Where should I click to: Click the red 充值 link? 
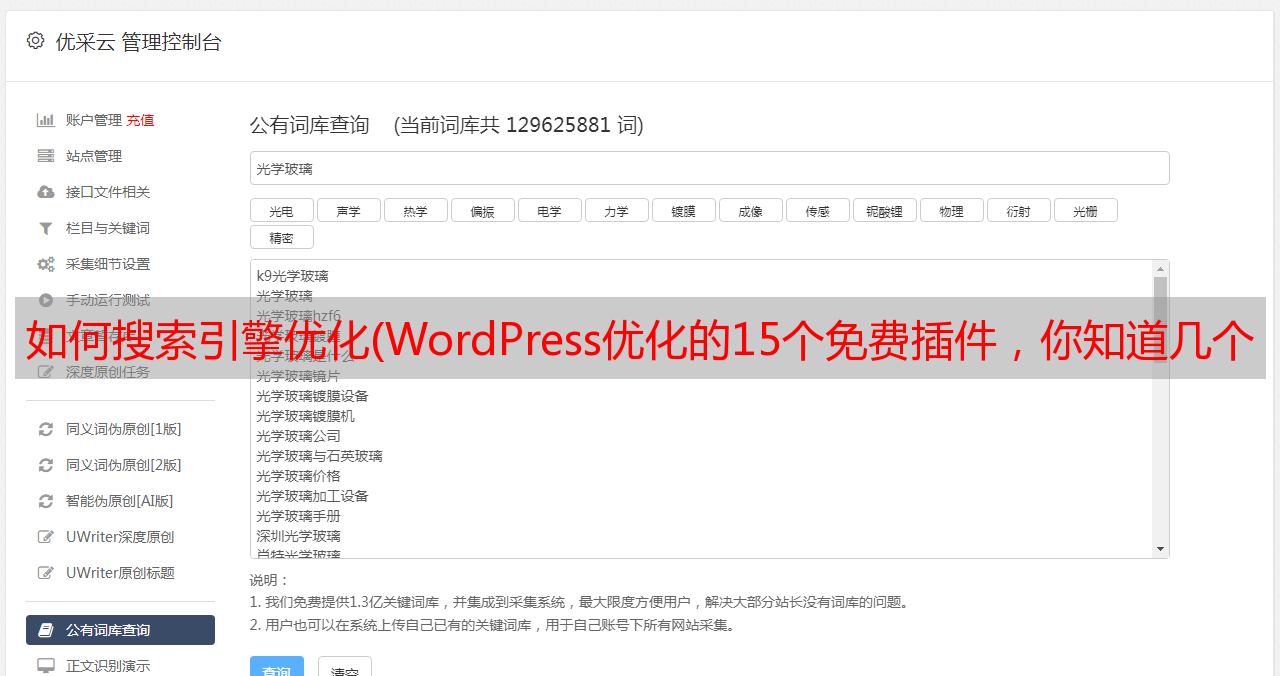click(140, 120)
